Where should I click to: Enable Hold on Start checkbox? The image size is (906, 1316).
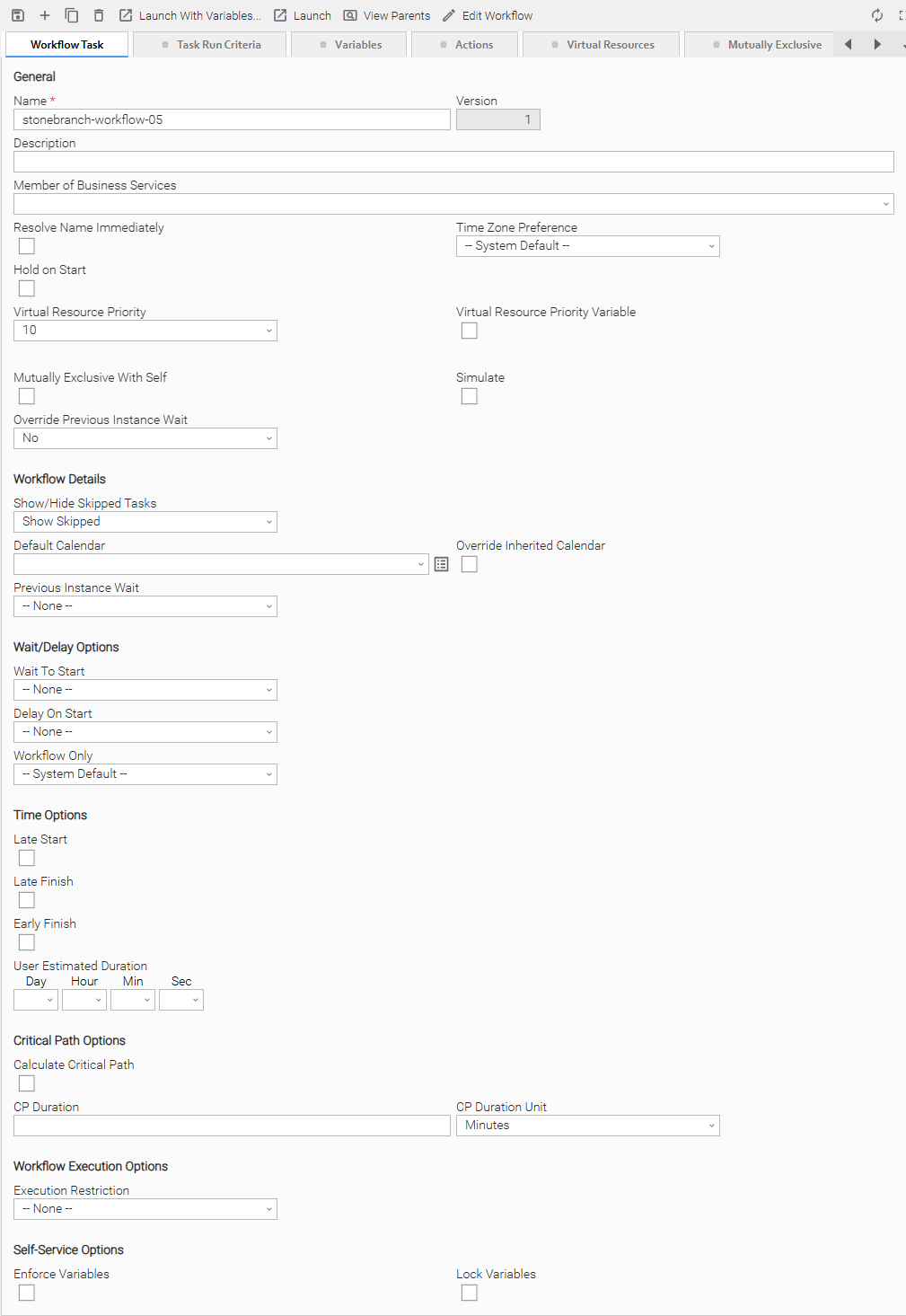(x=27, y=288)
